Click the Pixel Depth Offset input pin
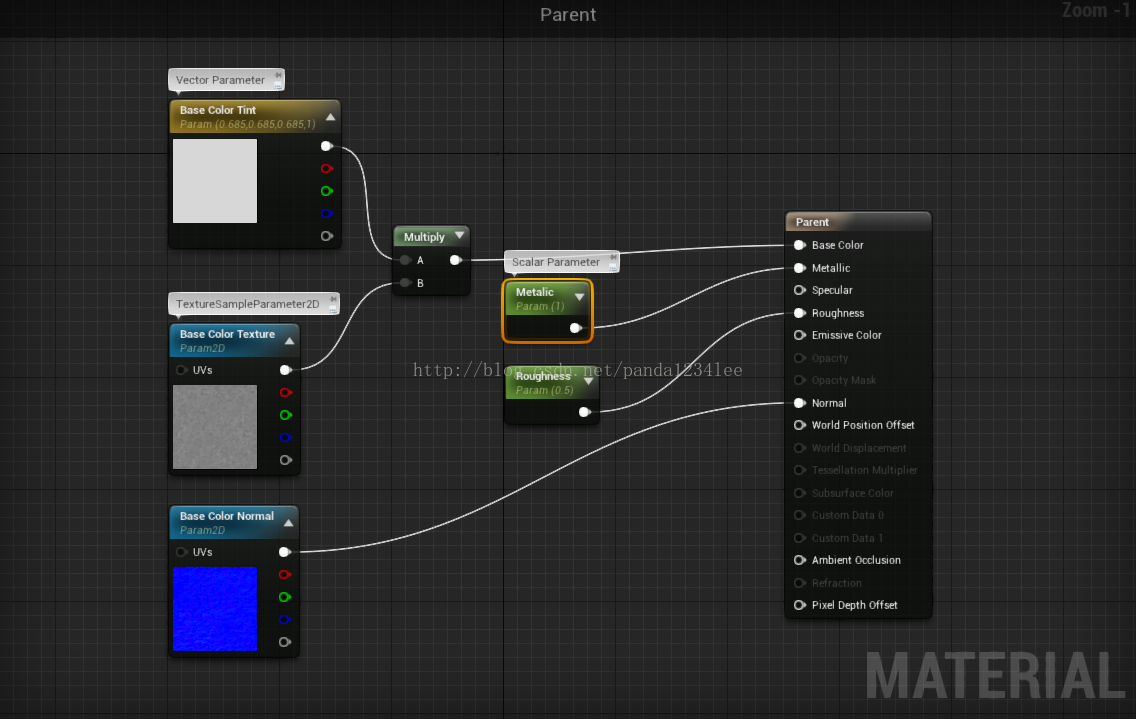 [x=800, y=605]
